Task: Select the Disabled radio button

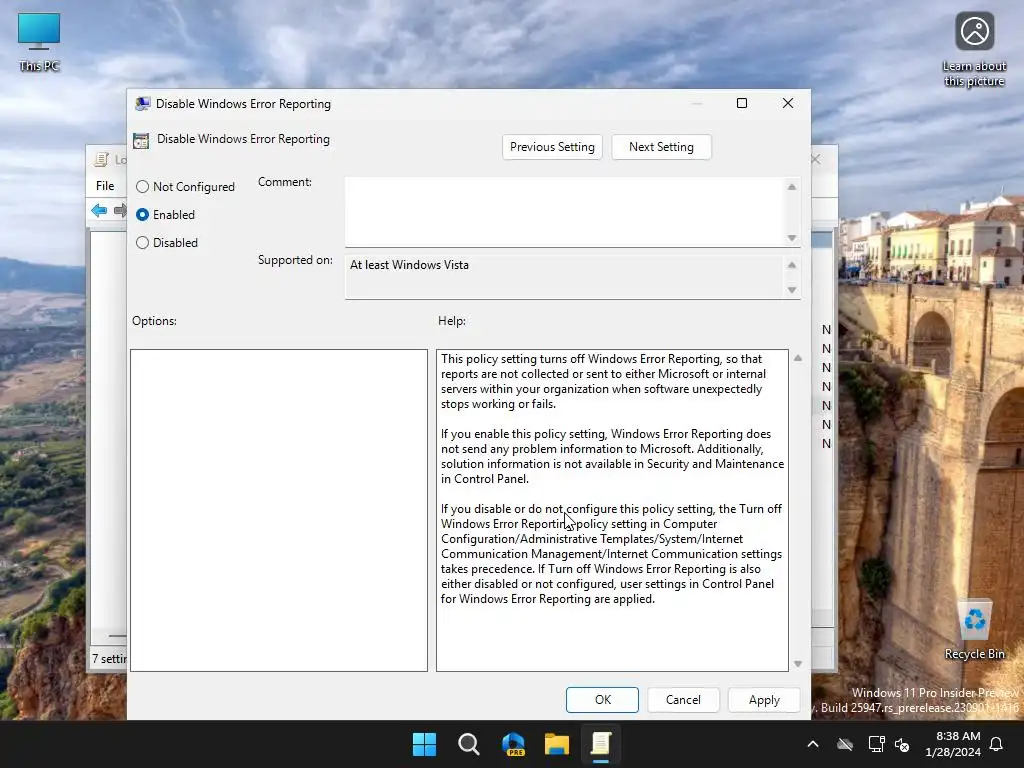Action: 142,243
